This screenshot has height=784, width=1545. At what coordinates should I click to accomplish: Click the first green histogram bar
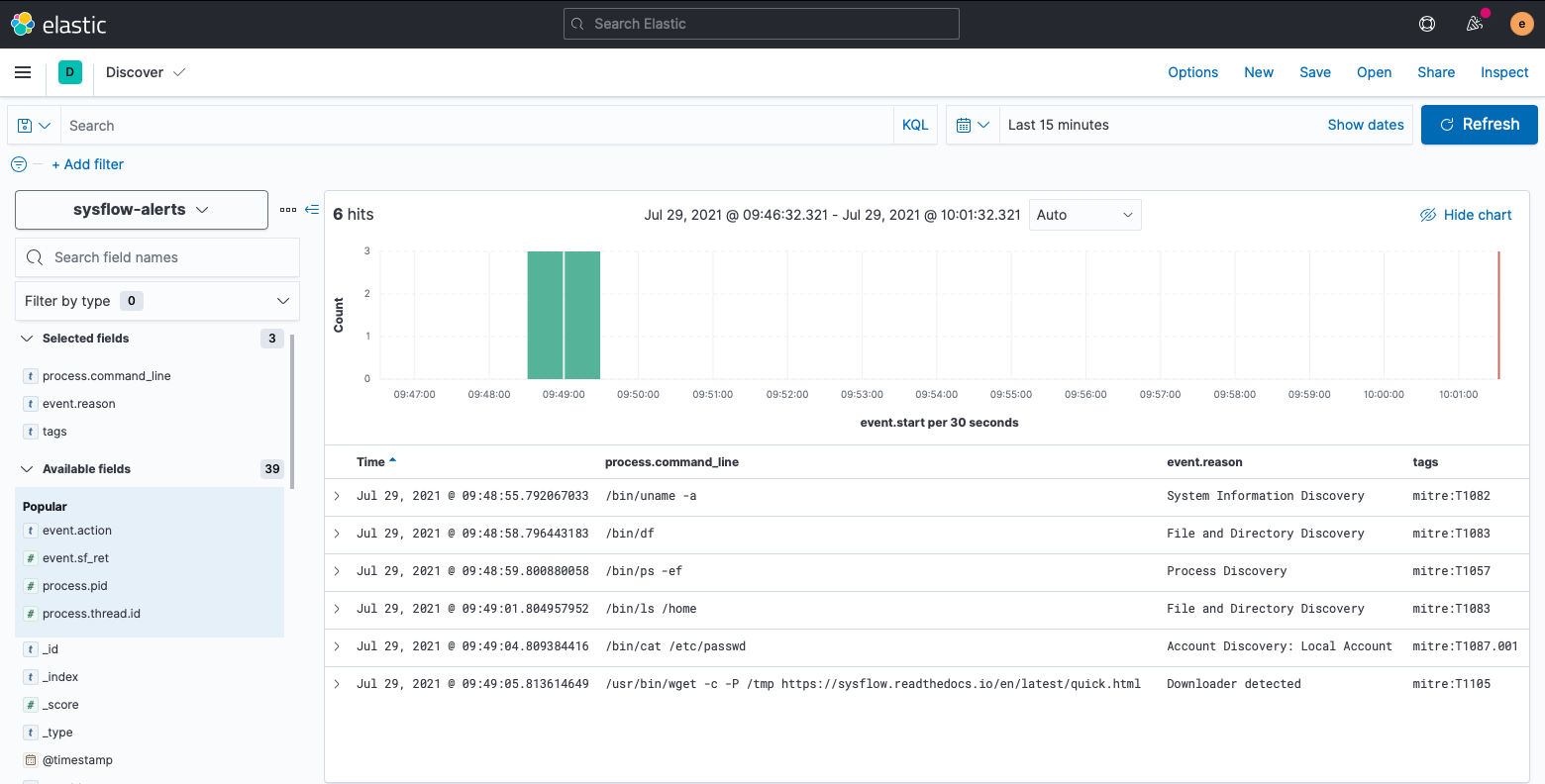point(545,315)
